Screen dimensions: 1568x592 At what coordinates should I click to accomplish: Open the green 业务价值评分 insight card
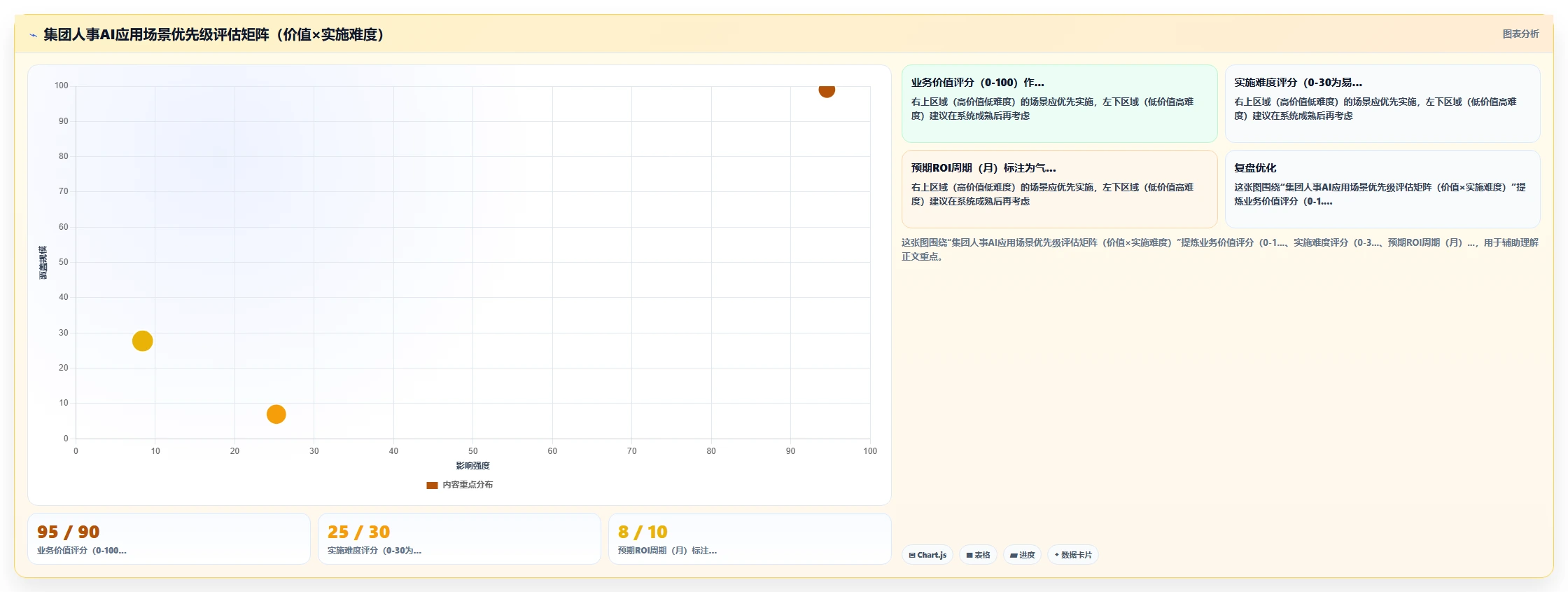point(1059,104)
